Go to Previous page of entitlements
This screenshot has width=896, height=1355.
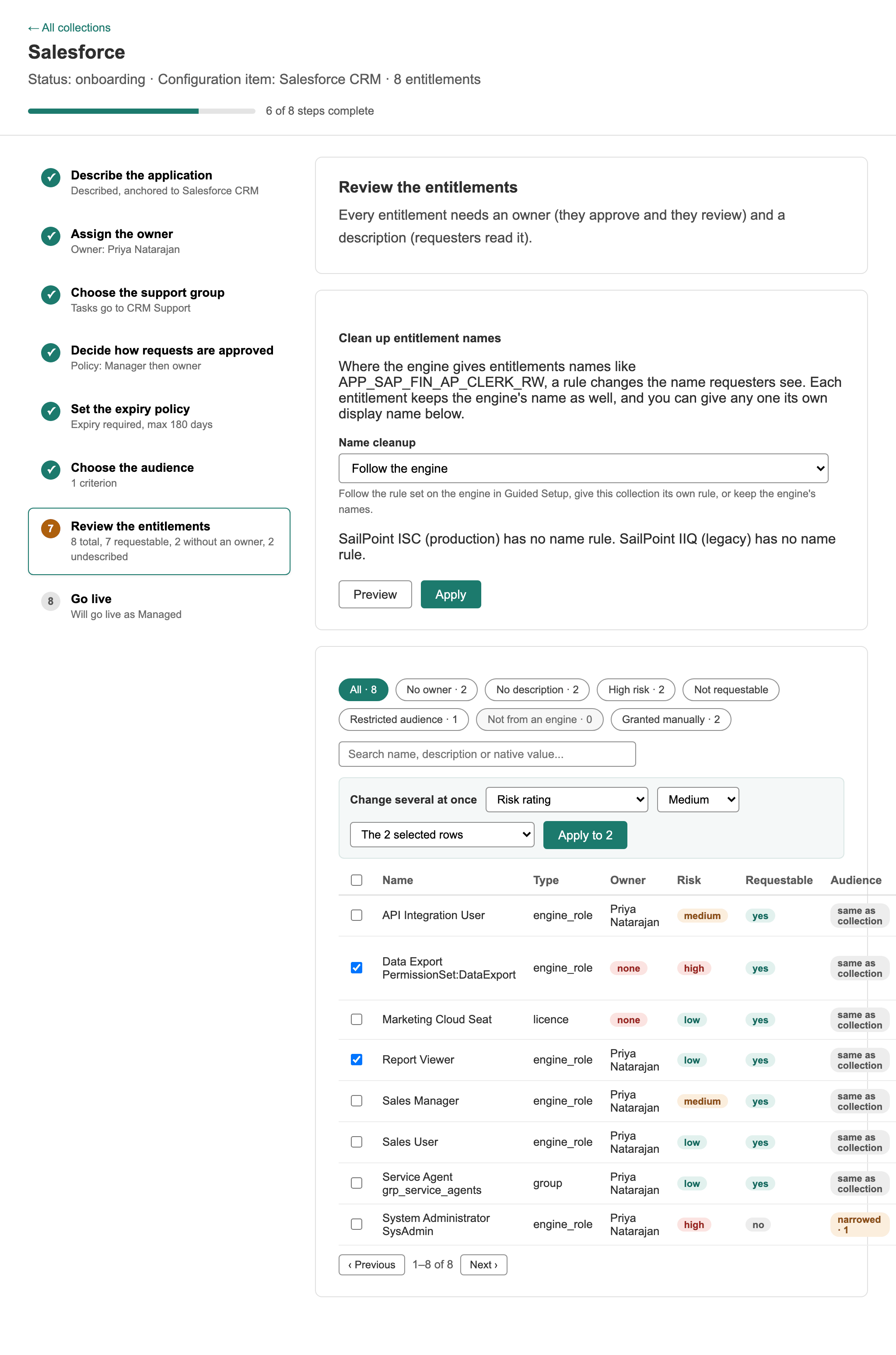[371, 1265]
